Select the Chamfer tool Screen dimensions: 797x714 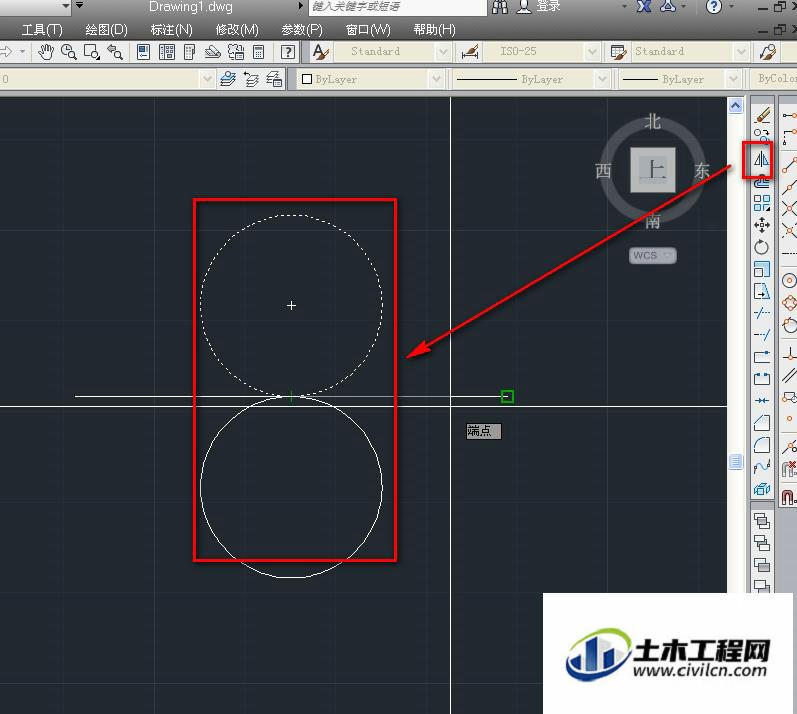[762, 422]
